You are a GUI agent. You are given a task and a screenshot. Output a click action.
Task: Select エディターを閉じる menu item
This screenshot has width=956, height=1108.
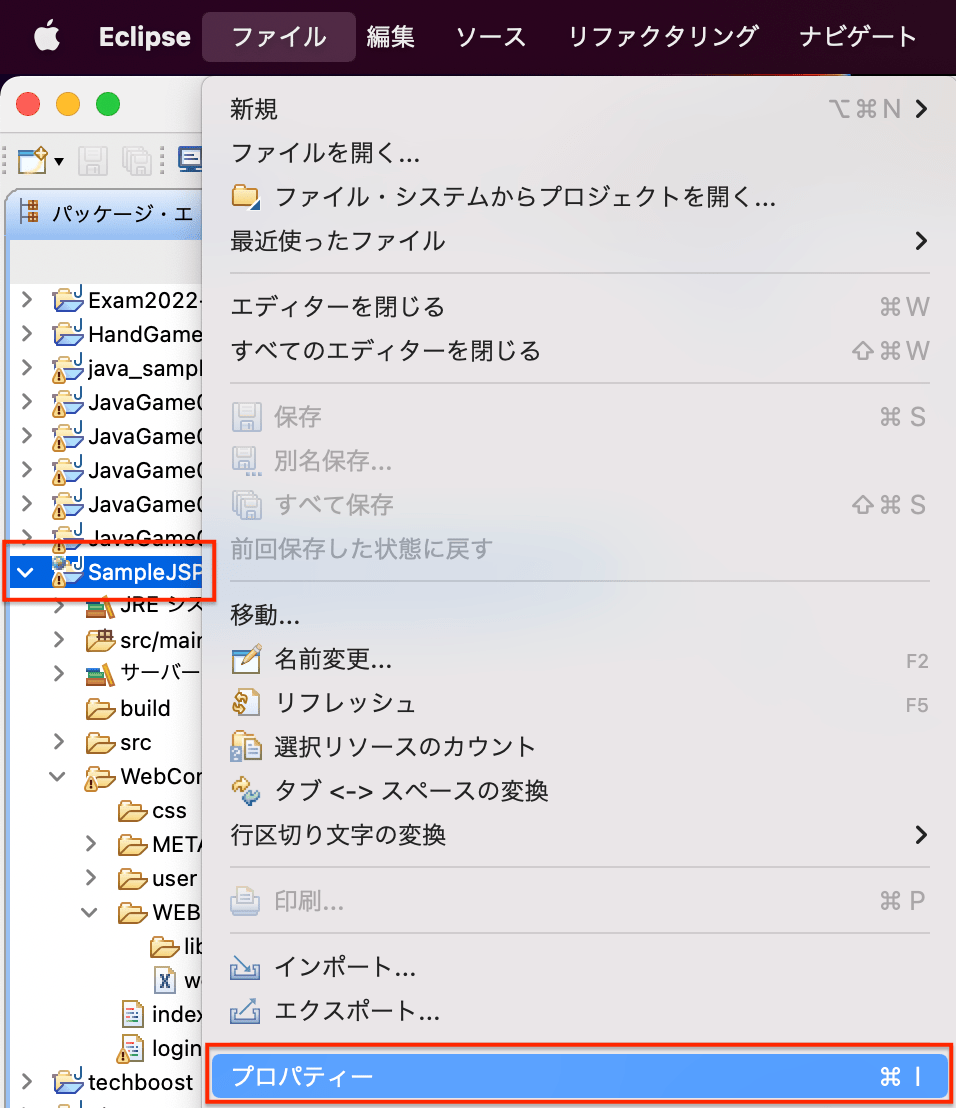pos(579,307)
